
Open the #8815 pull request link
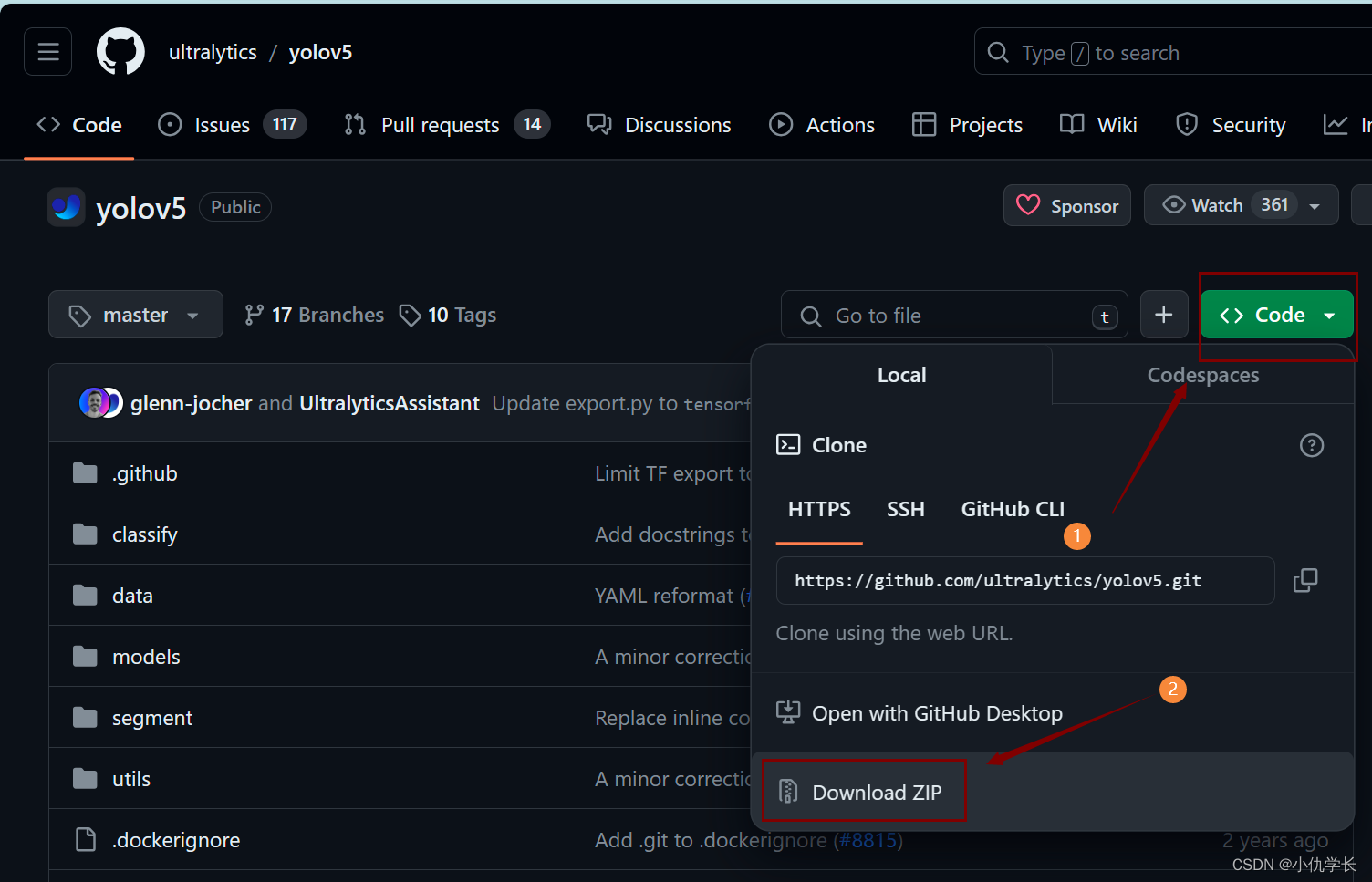point(868,840)
